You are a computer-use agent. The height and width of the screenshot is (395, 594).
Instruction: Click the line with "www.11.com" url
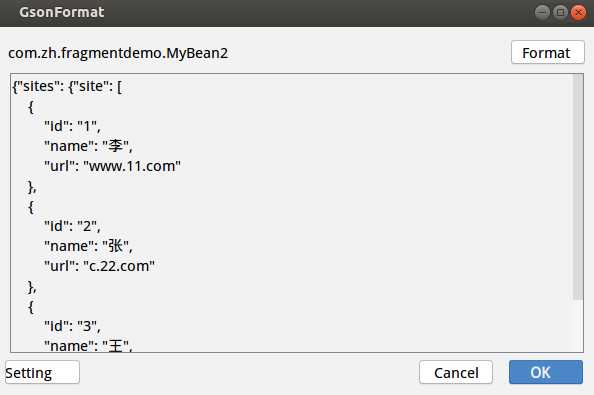(x=112, y=166)
